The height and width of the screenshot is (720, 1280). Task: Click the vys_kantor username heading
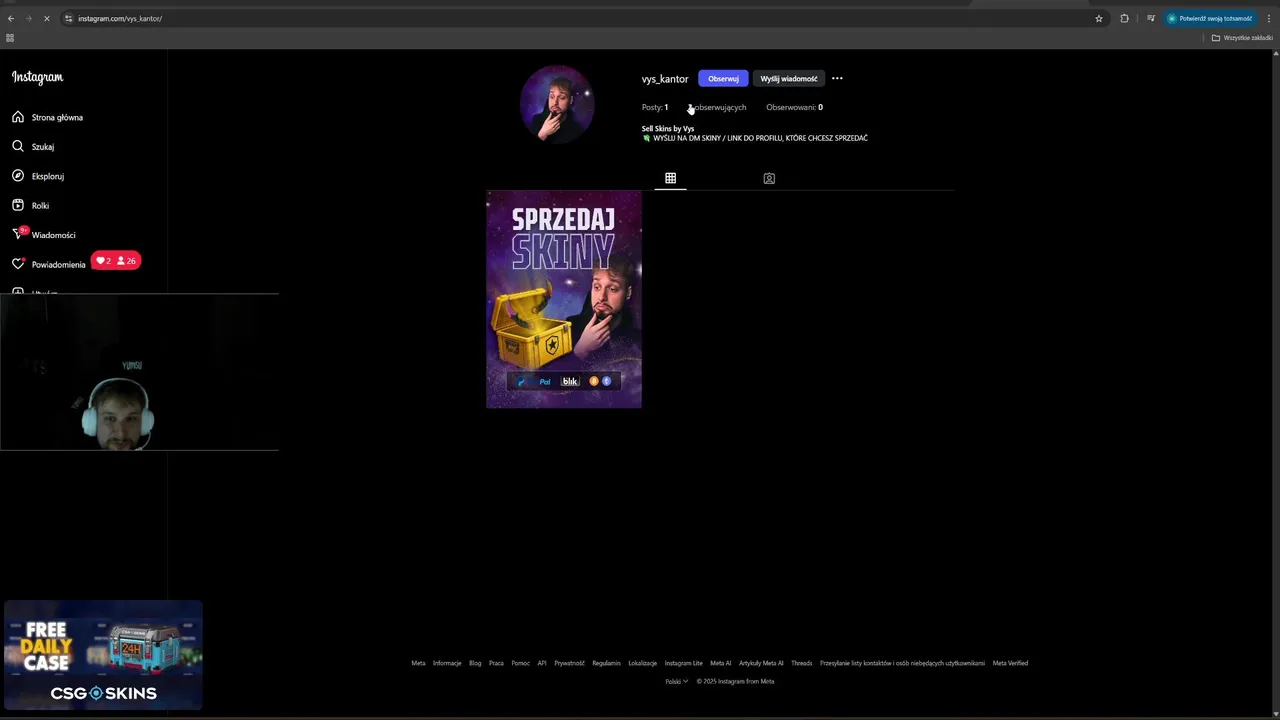[x=665, y=79]
